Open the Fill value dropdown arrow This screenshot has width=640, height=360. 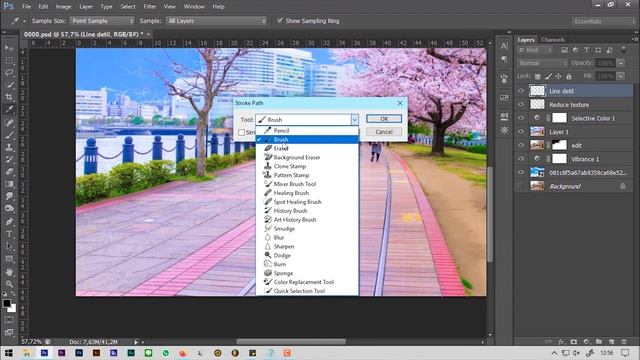tap(620, 76)
